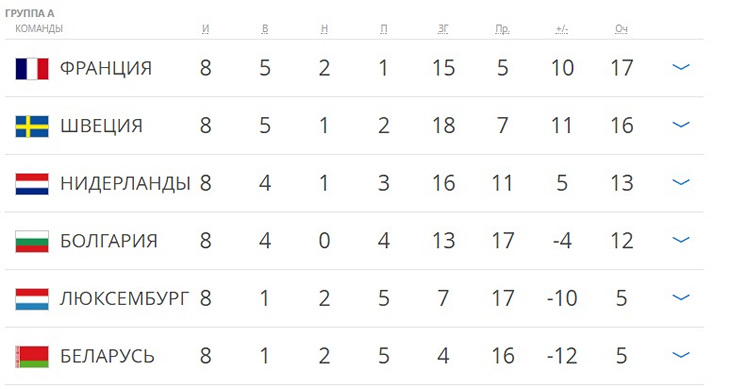Click the ГРУППА А group title
The width and height of the screenshot is (730, 389).
tap(30, 13)
